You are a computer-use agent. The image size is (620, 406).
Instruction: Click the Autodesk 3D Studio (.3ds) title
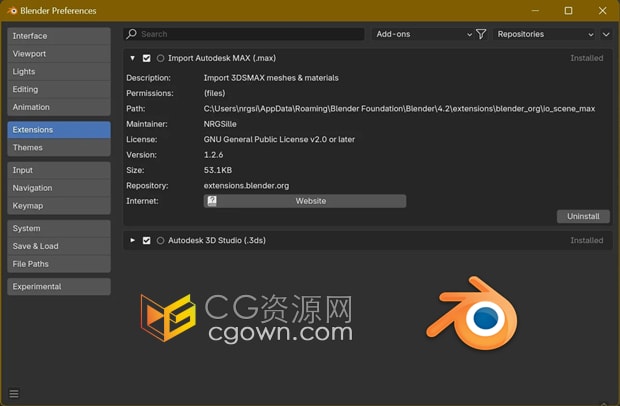[217, 240]
